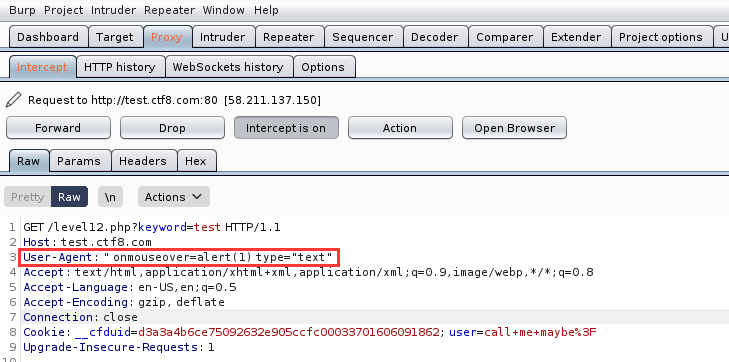Click the Cookie header line
729x362 pixels.
coord(310,332)
